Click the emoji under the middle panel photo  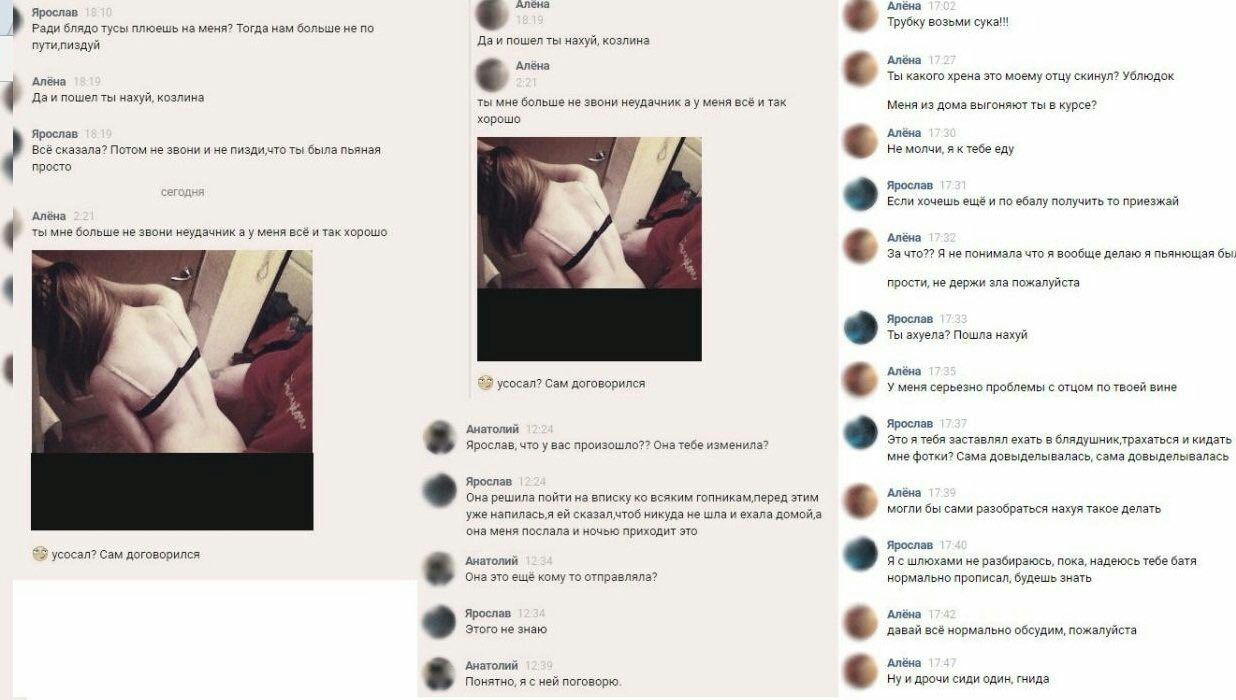(485, 383)
